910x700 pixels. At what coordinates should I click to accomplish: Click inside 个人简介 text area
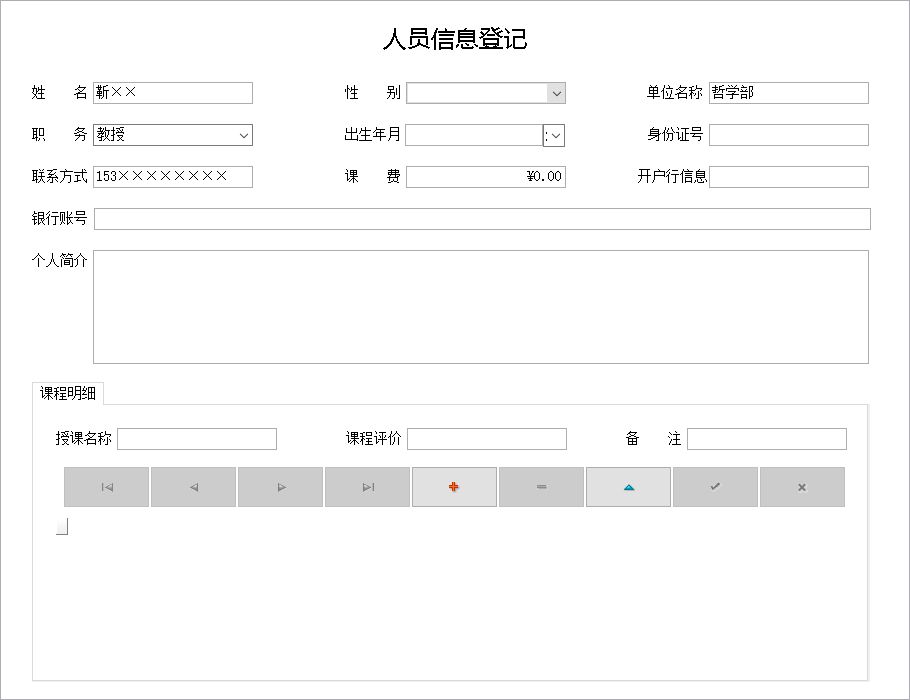(x=481, y=307)
